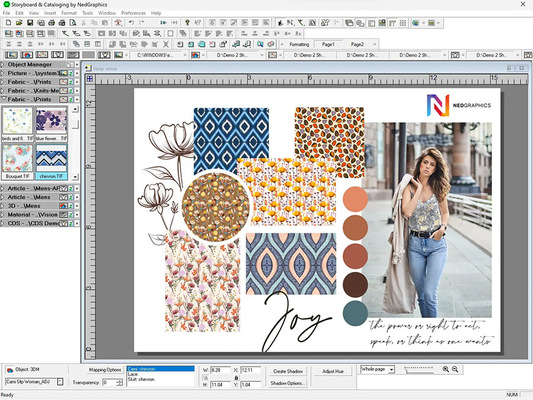Expand the CDS Demo panel
Image resolution: width=533 pixels, height=400 pixels.
point(3,224)
